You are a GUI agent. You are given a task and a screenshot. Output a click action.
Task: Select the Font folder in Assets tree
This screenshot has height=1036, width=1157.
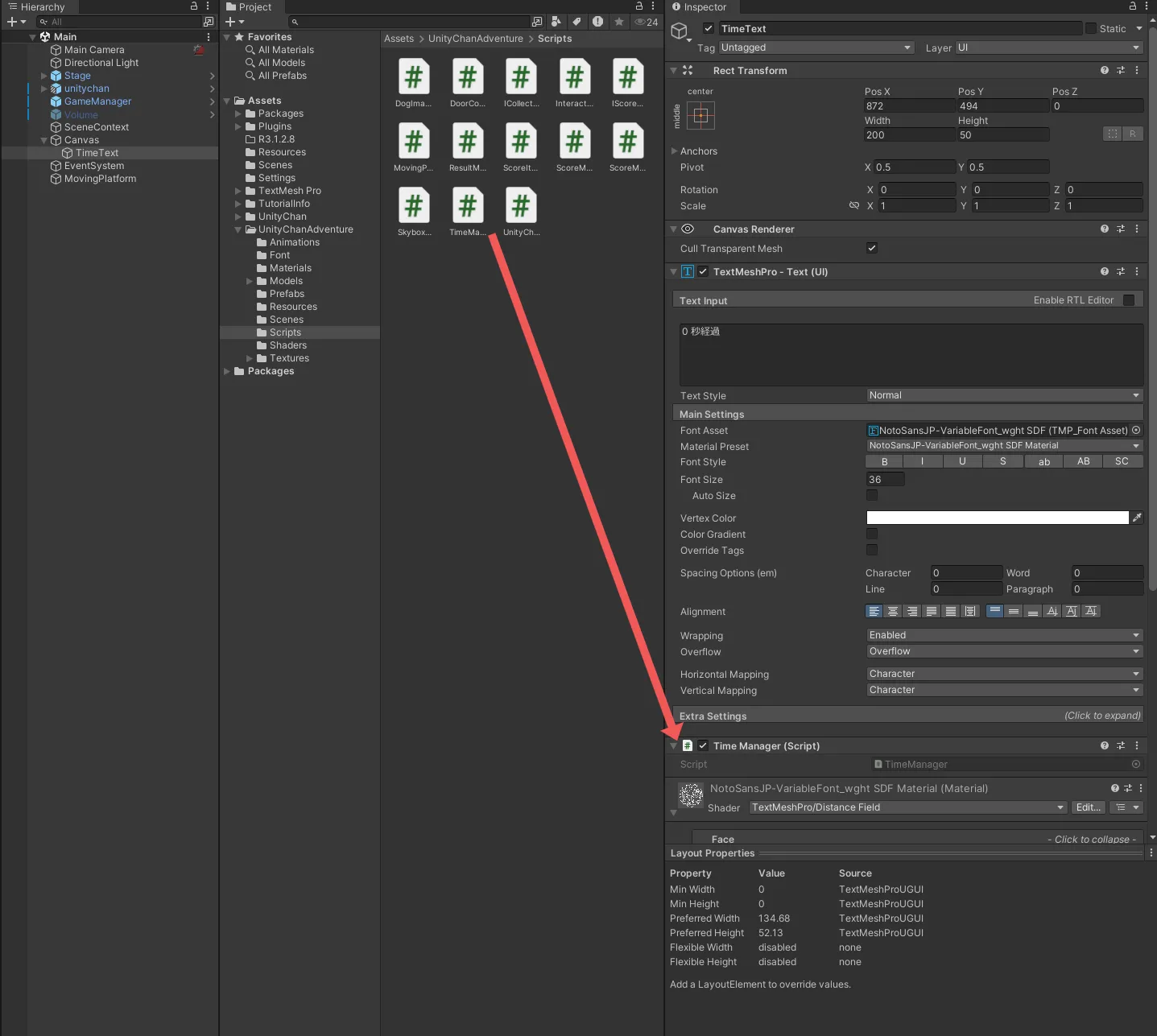(x=279, y=255)
